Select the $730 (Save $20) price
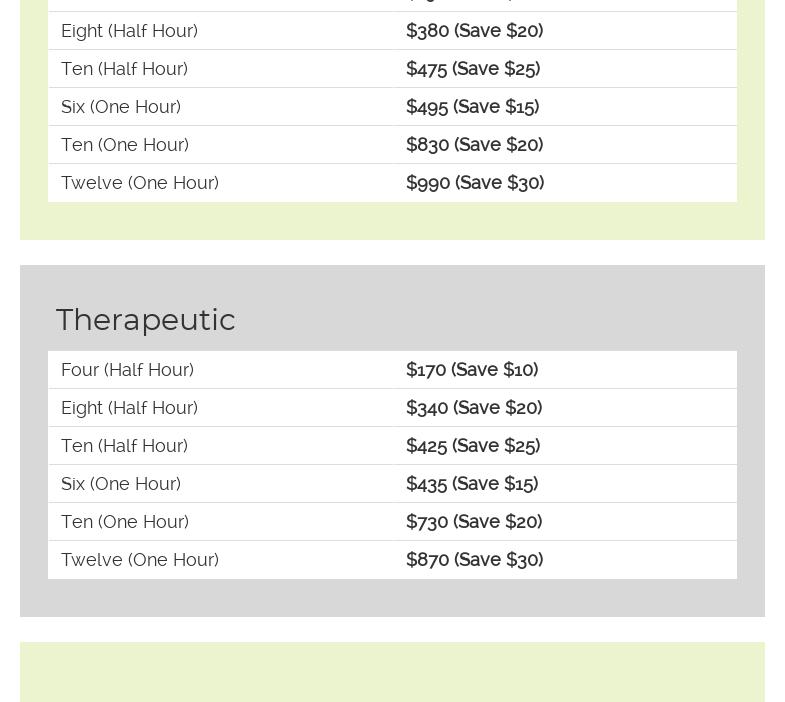Image resolution: width=785 pixels, height=702 pixels. 474,522
